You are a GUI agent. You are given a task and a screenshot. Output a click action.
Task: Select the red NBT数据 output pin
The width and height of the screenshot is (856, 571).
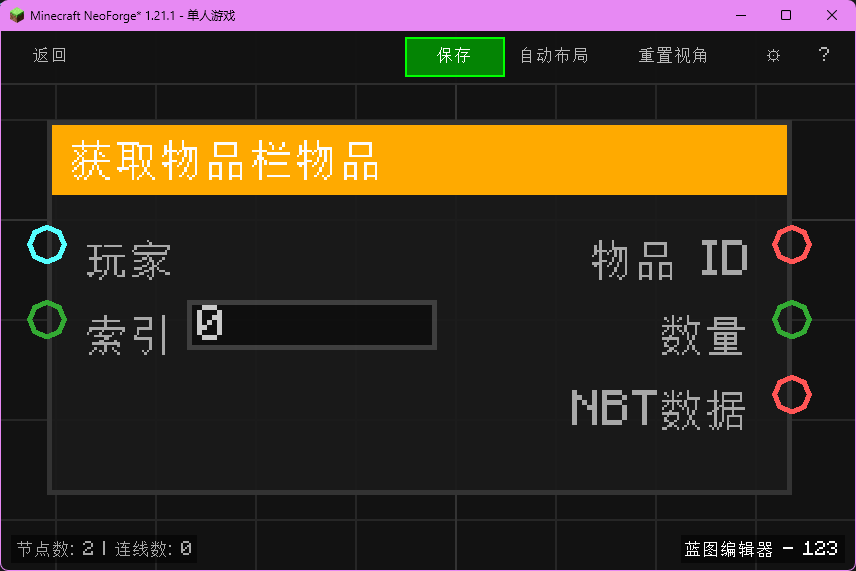click(792, 394)
